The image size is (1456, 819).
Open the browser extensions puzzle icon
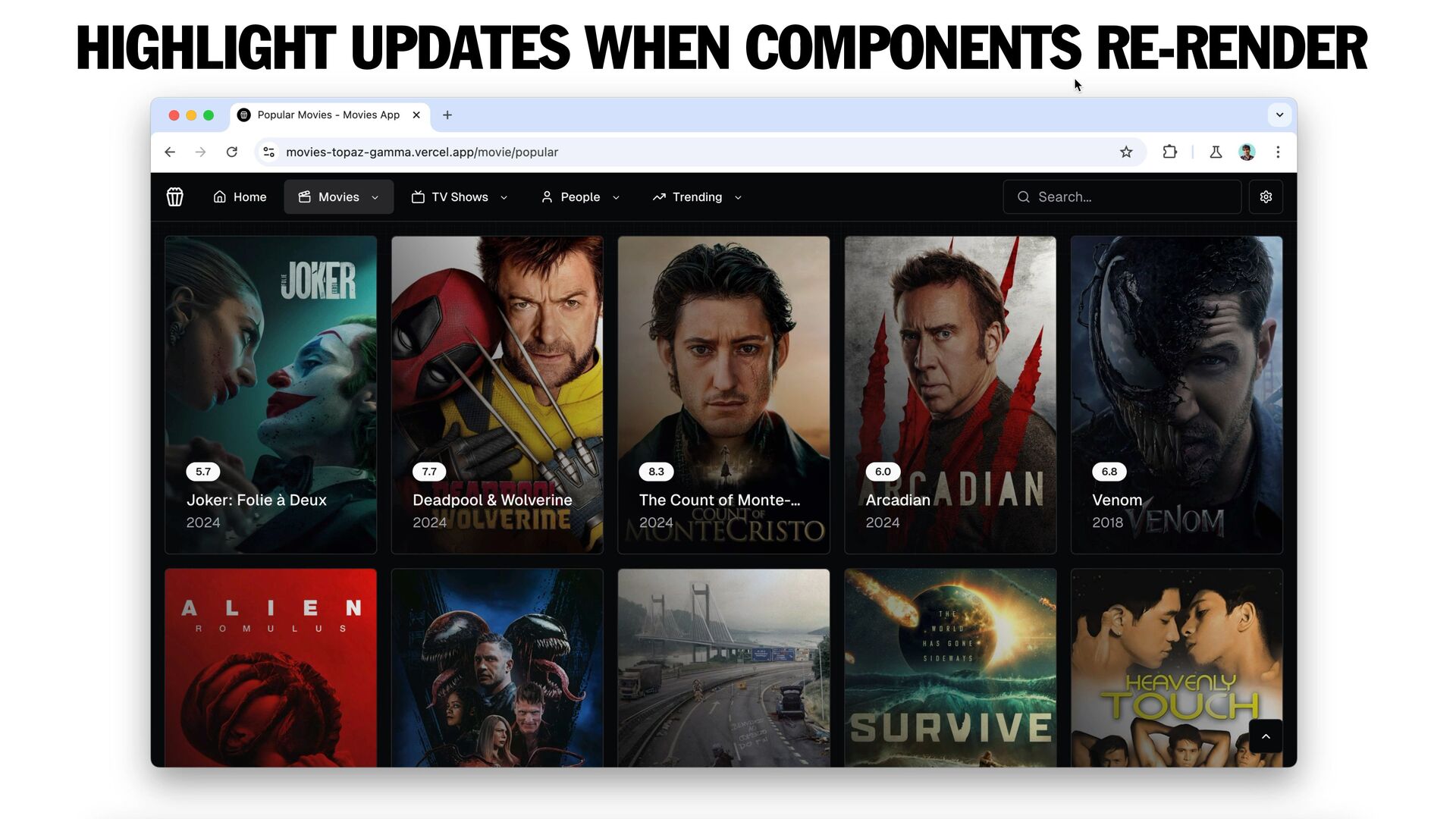click(x=1169, y=152)
